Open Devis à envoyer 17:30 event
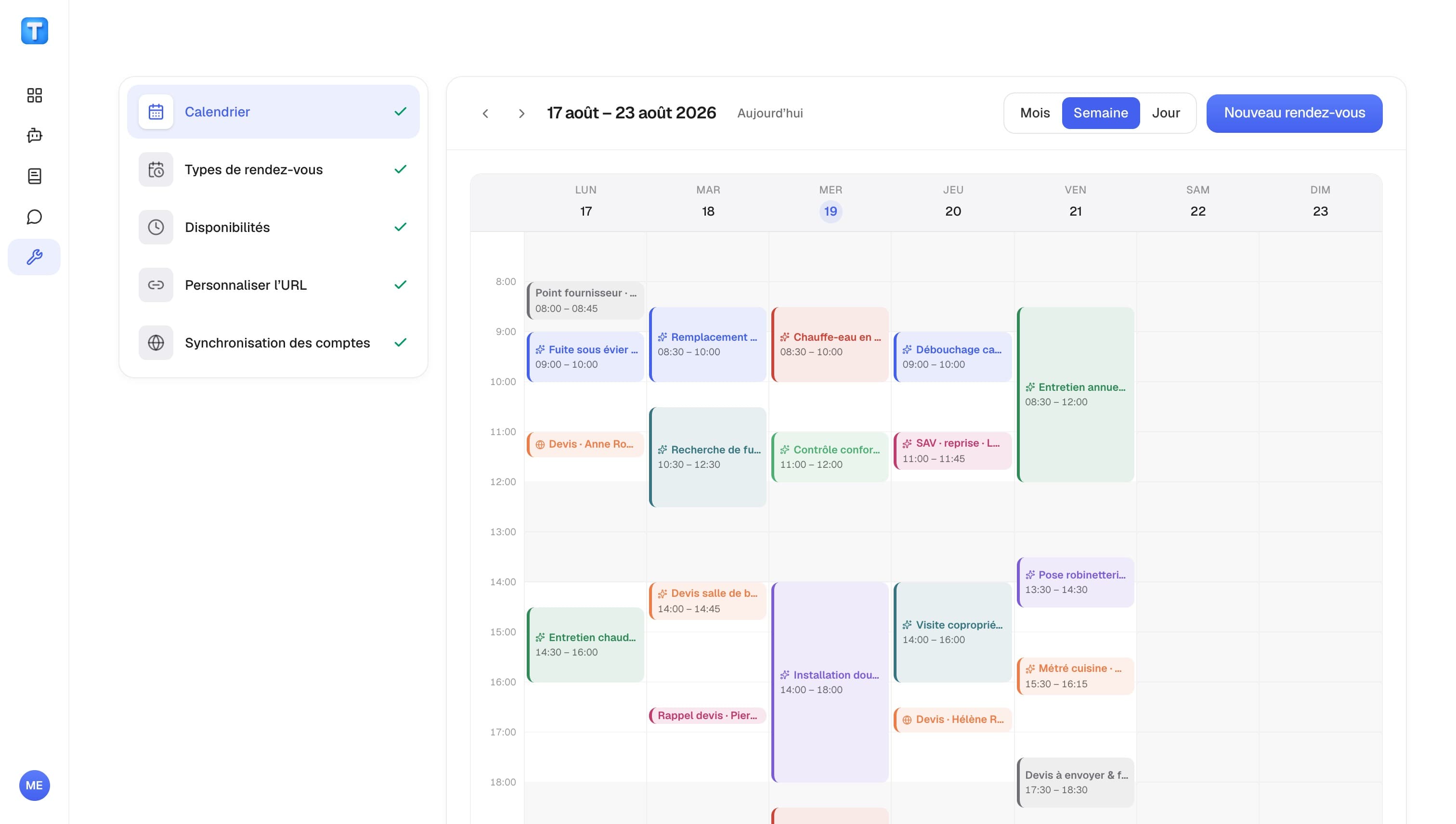 click(x=1075, y=782)
